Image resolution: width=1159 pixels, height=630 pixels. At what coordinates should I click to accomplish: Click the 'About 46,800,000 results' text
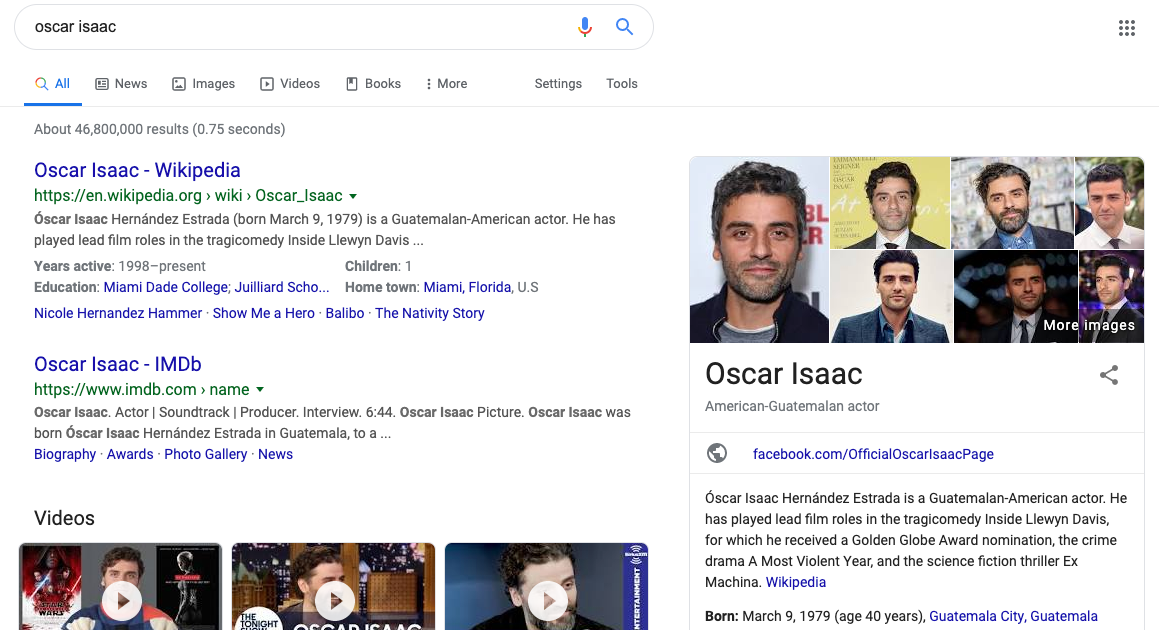[160, 129]
